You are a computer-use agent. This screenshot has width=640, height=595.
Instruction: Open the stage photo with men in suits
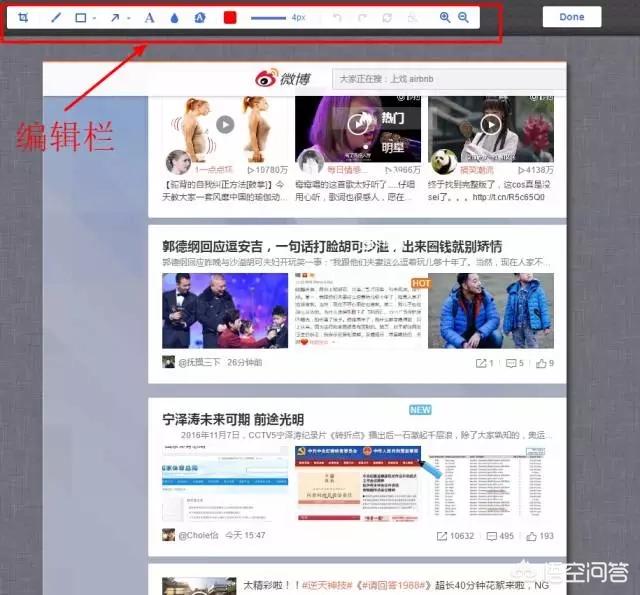225,311
